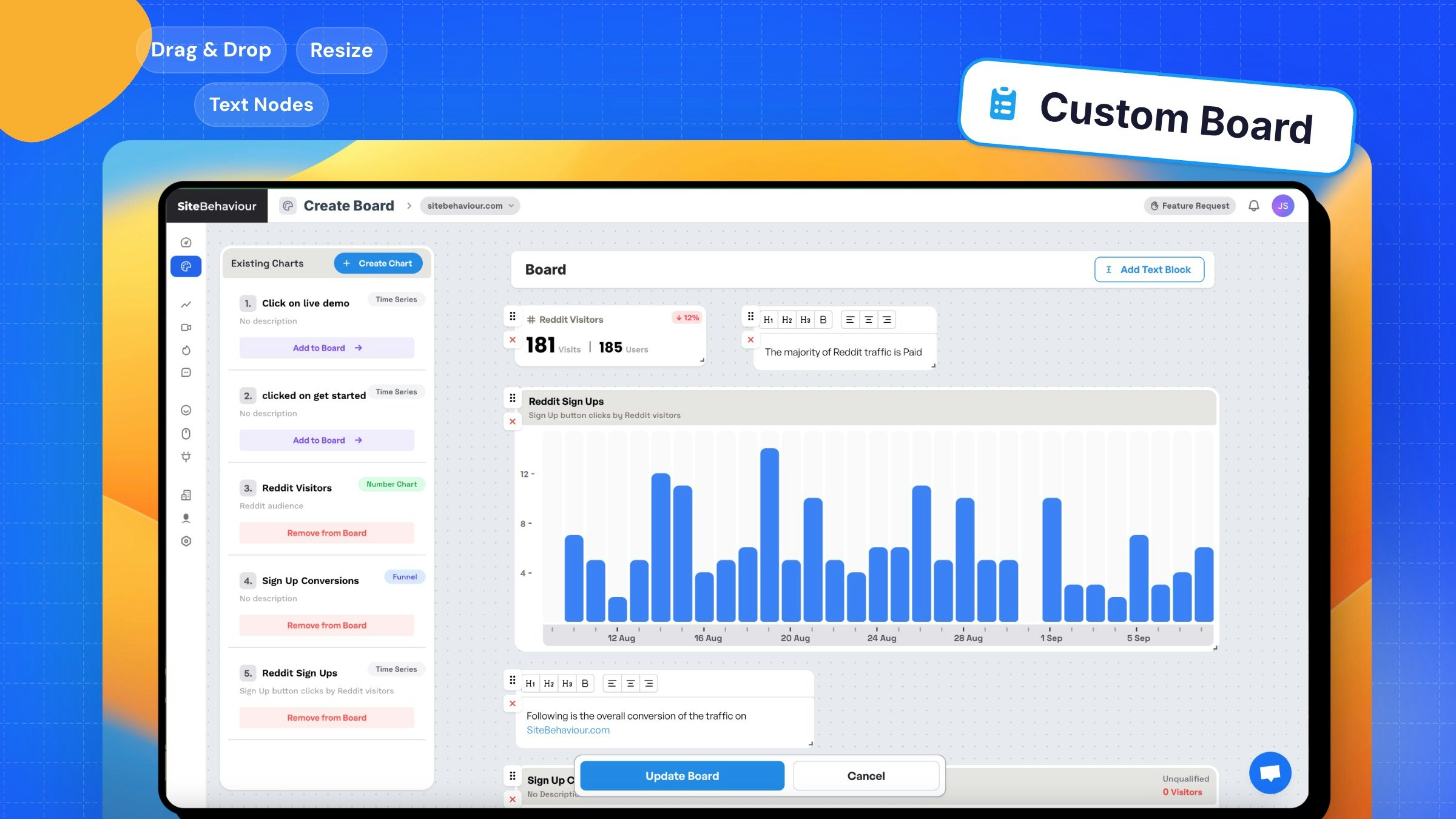The width and height of the screenshot is (1456, 819).
Task: Open the mouse clicks sidebar icon
Action: point(186,433)
